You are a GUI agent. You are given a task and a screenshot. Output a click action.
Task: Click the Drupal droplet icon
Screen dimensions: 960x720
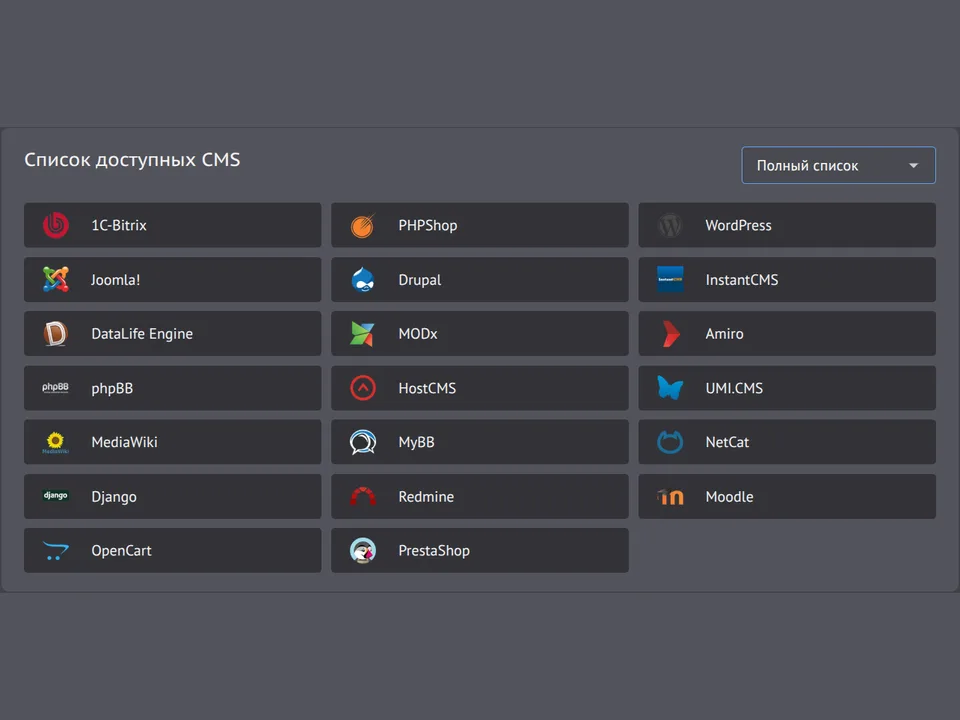[x=363, y=280]
